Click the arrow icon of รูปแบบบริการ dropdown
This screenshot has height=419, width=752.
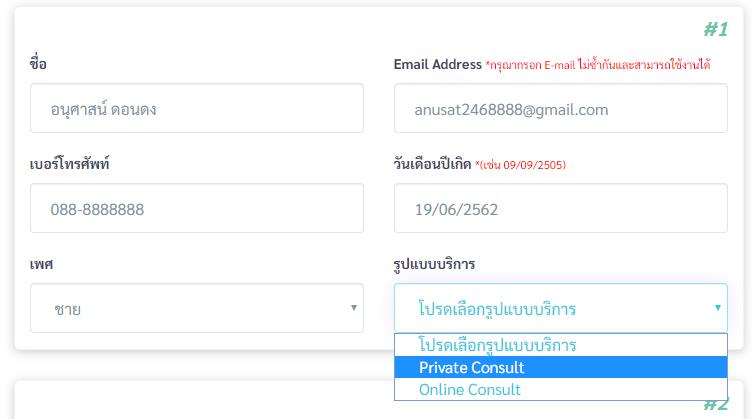click(718, 308)
